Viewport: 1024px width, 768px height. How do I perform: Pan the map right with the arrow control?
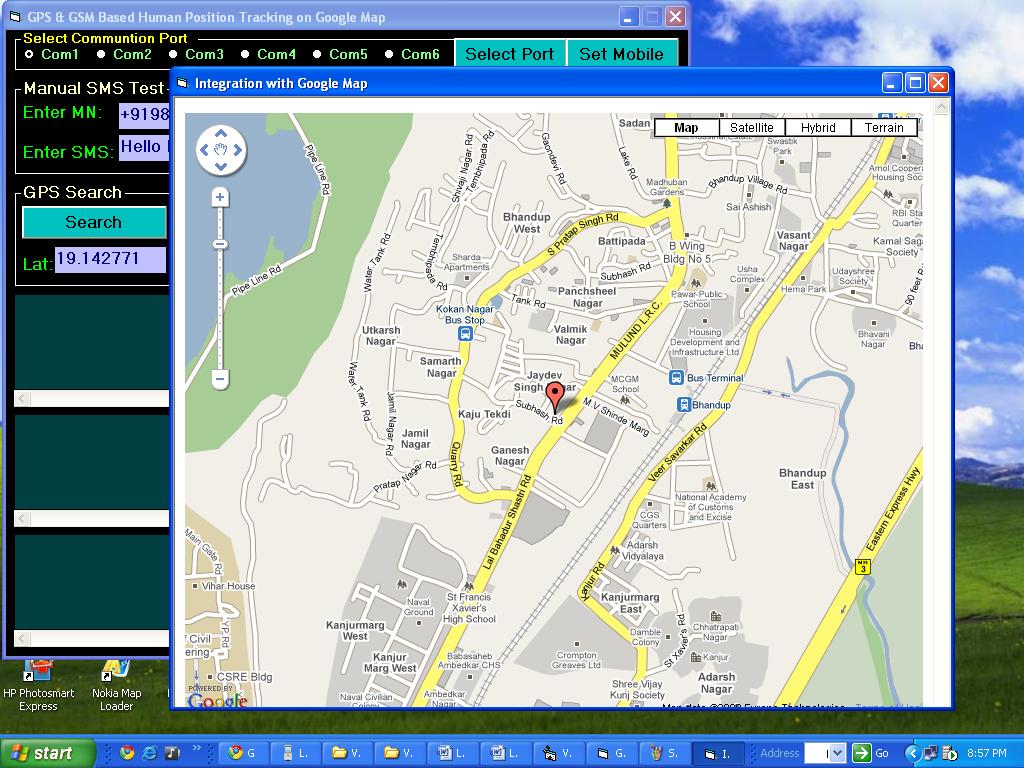coord(237,150)
